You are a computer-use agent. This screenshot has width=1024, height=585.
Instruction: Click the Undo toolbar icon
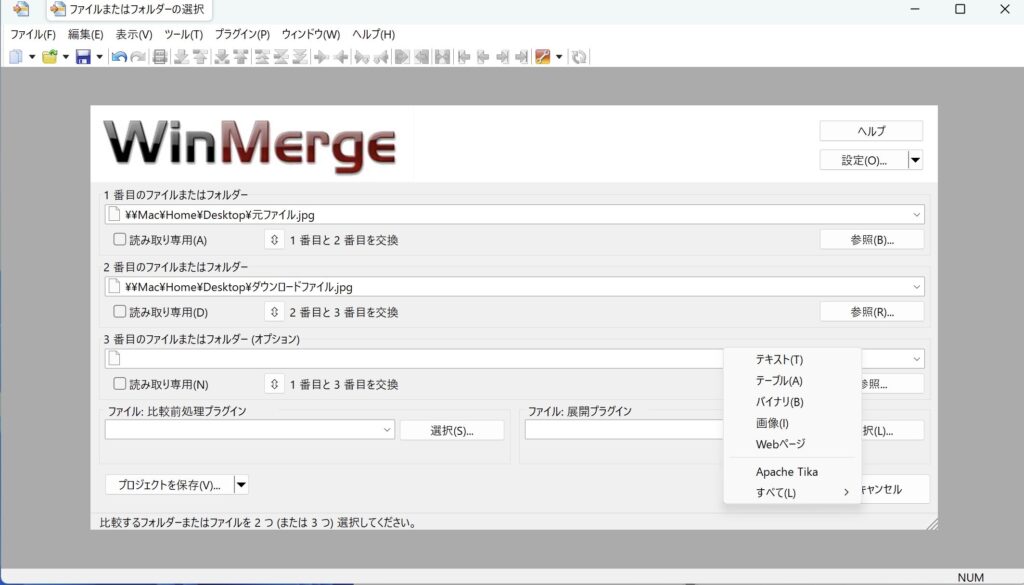pyautogui.click(x=119, y=57)
